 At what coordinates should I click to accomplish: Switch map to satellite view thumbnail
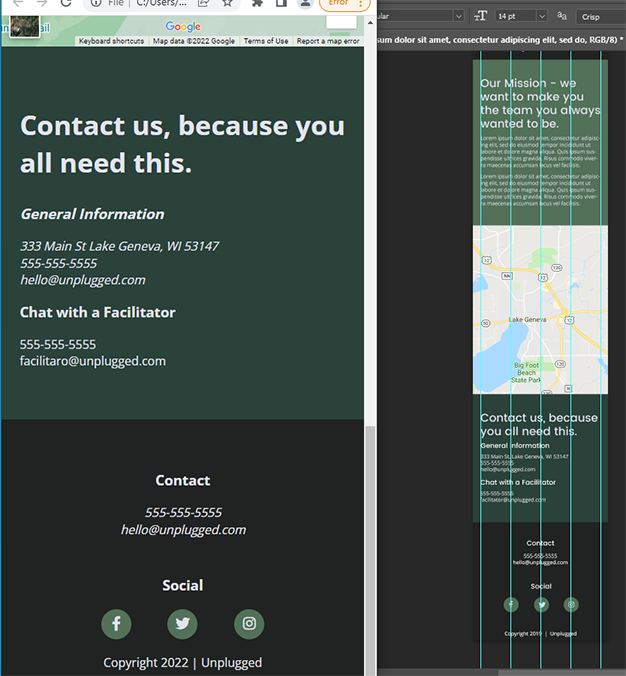24,27
